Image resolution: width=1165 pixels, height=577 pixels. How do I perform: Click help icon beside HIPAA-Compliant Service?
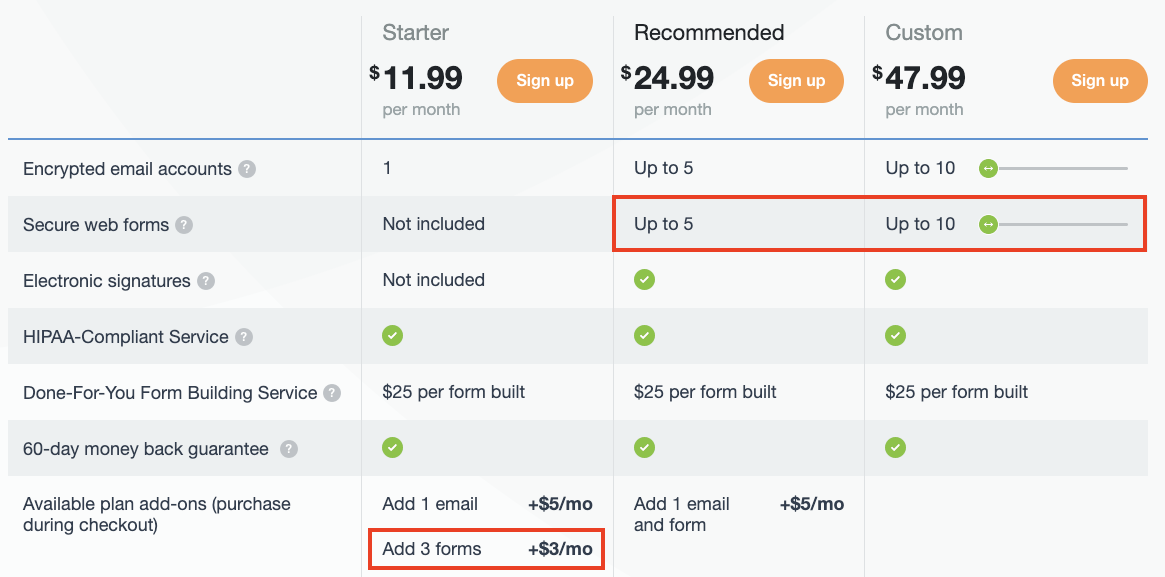[x=244, y=337]
